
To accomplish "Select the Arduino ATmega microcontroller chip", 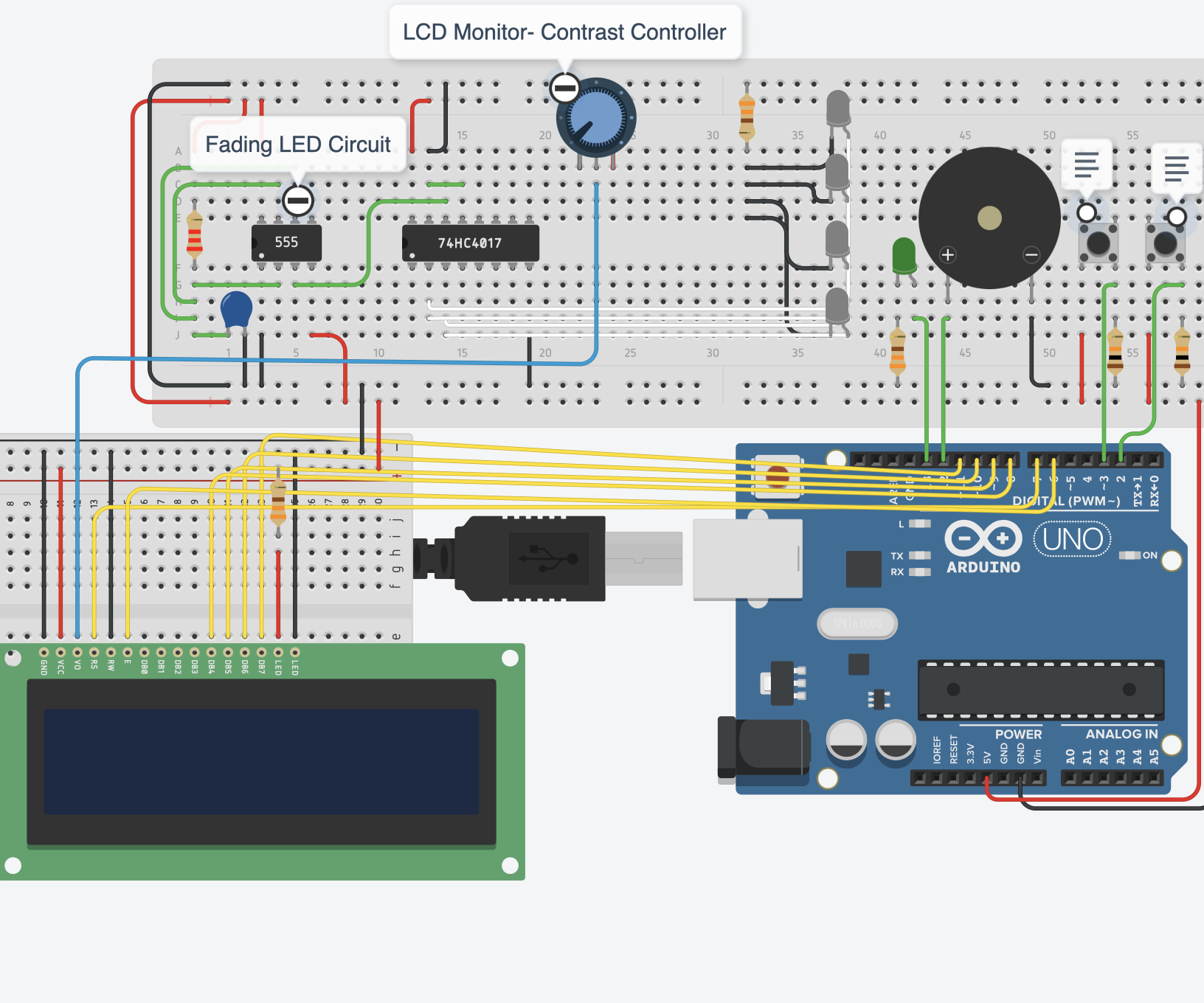I will [x=1040, y=690].
